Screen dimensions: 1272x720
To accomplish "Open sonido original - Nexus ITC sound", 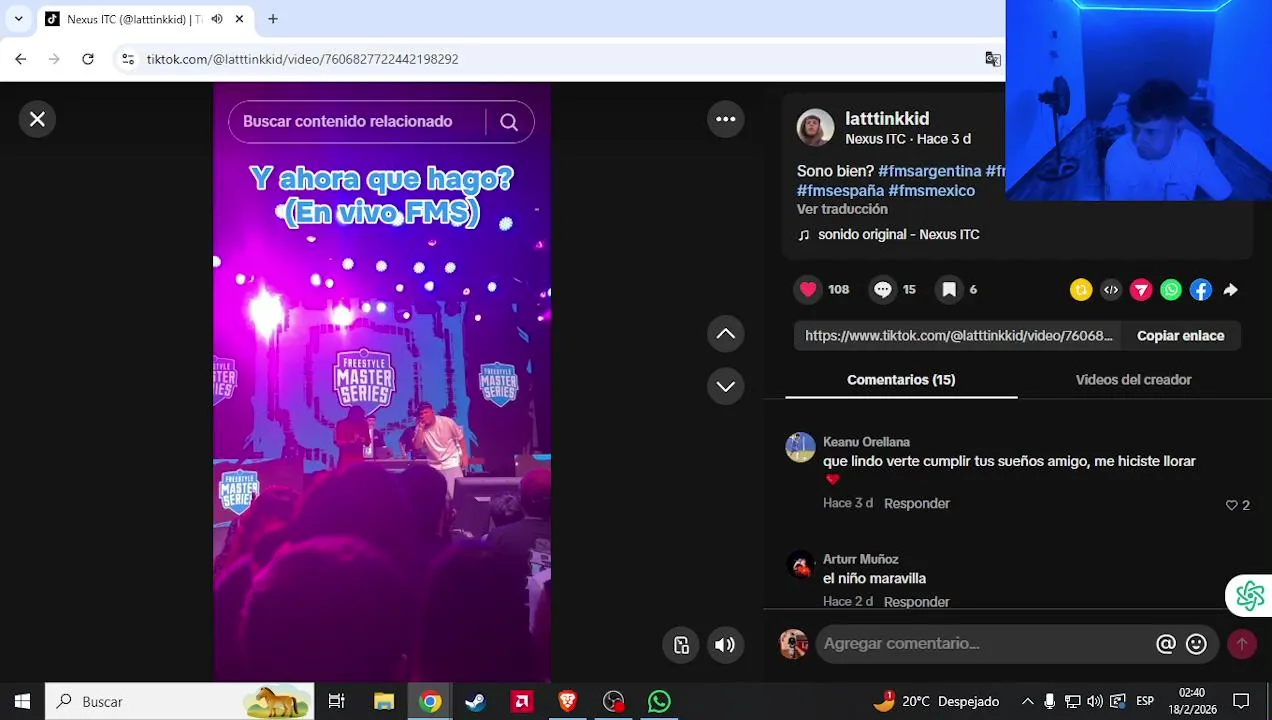I will click(x=898, y=235).
